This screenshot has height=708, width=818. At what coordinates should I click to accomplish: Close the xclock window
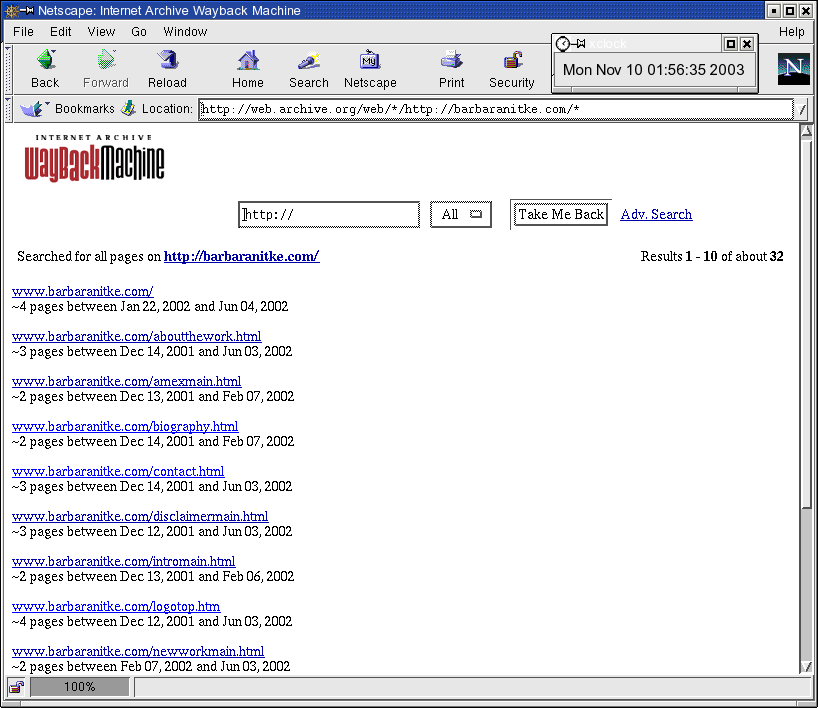click(x=747, y=44)
